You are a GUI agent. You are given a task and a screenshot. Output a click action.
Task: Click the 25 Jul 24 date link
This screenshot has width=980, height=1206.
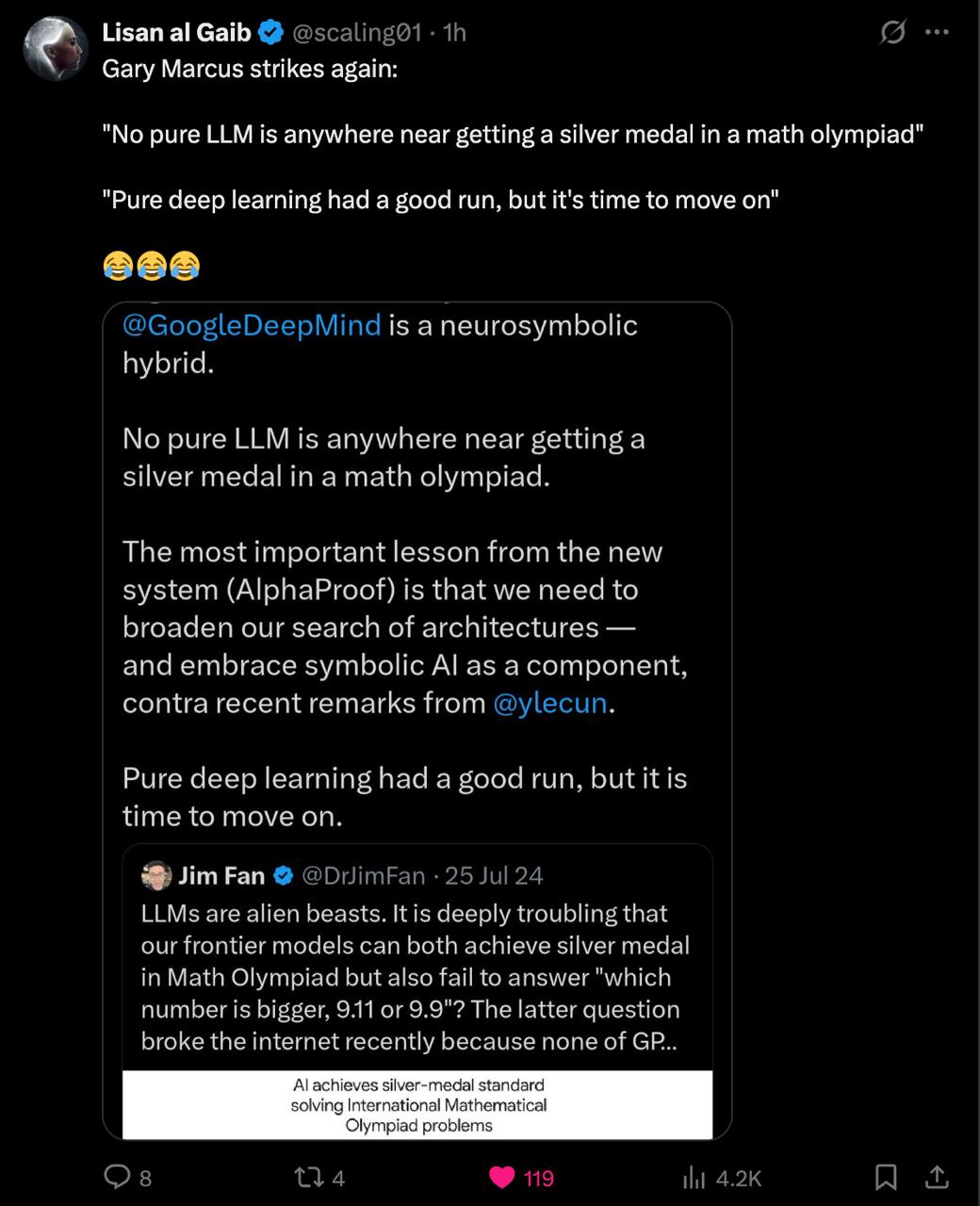494,875
